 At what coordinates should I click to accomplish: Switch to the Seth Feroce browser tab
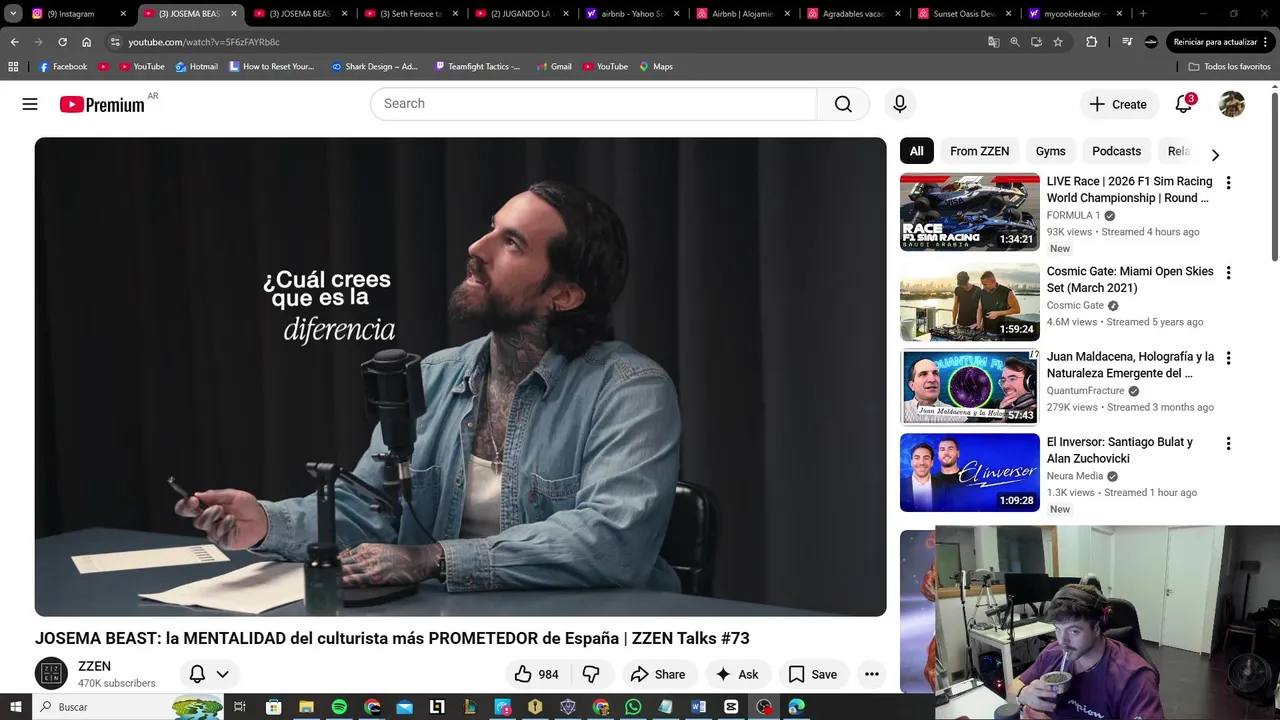tap(412, 14)
